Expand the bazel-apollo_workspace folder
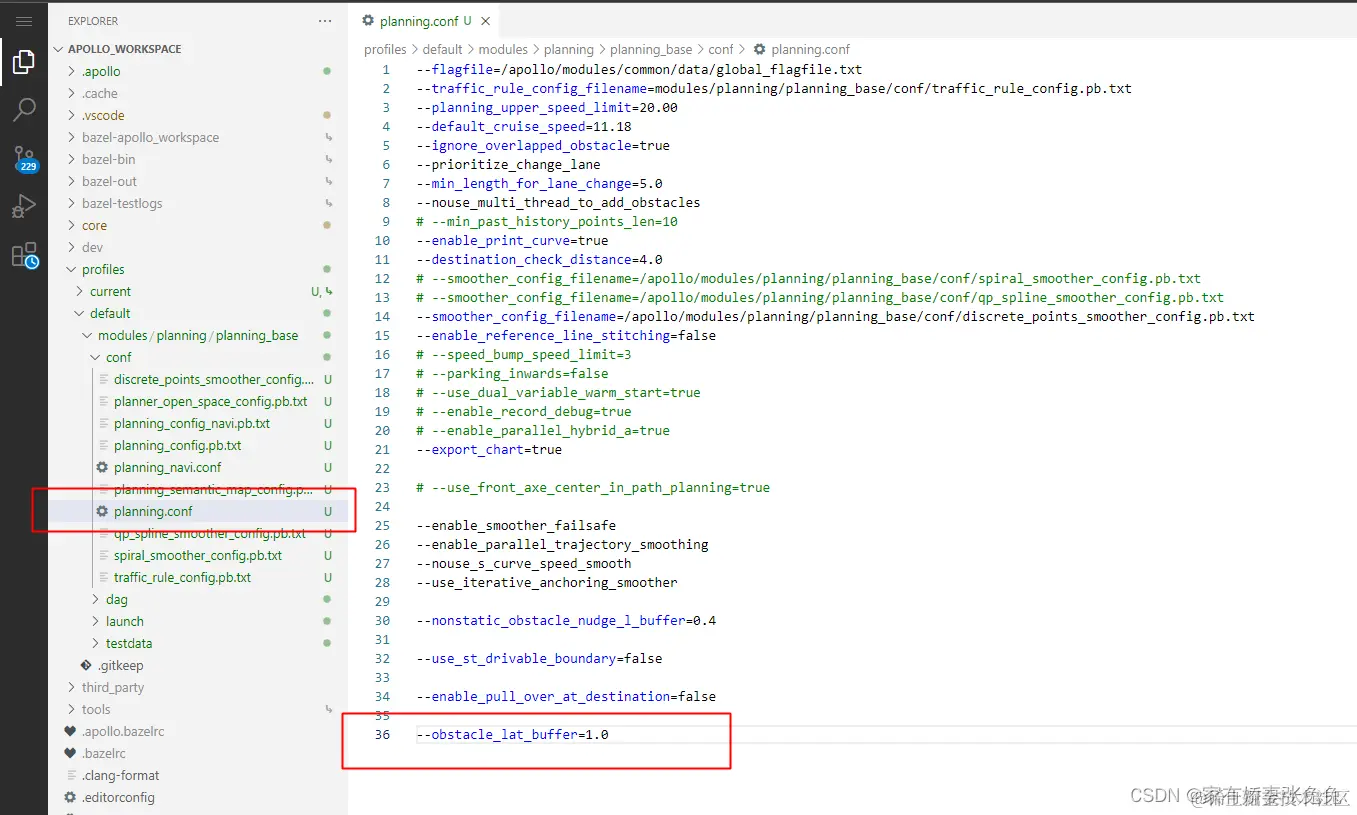This screenshot has height=815, width=1357. (150, 137)
